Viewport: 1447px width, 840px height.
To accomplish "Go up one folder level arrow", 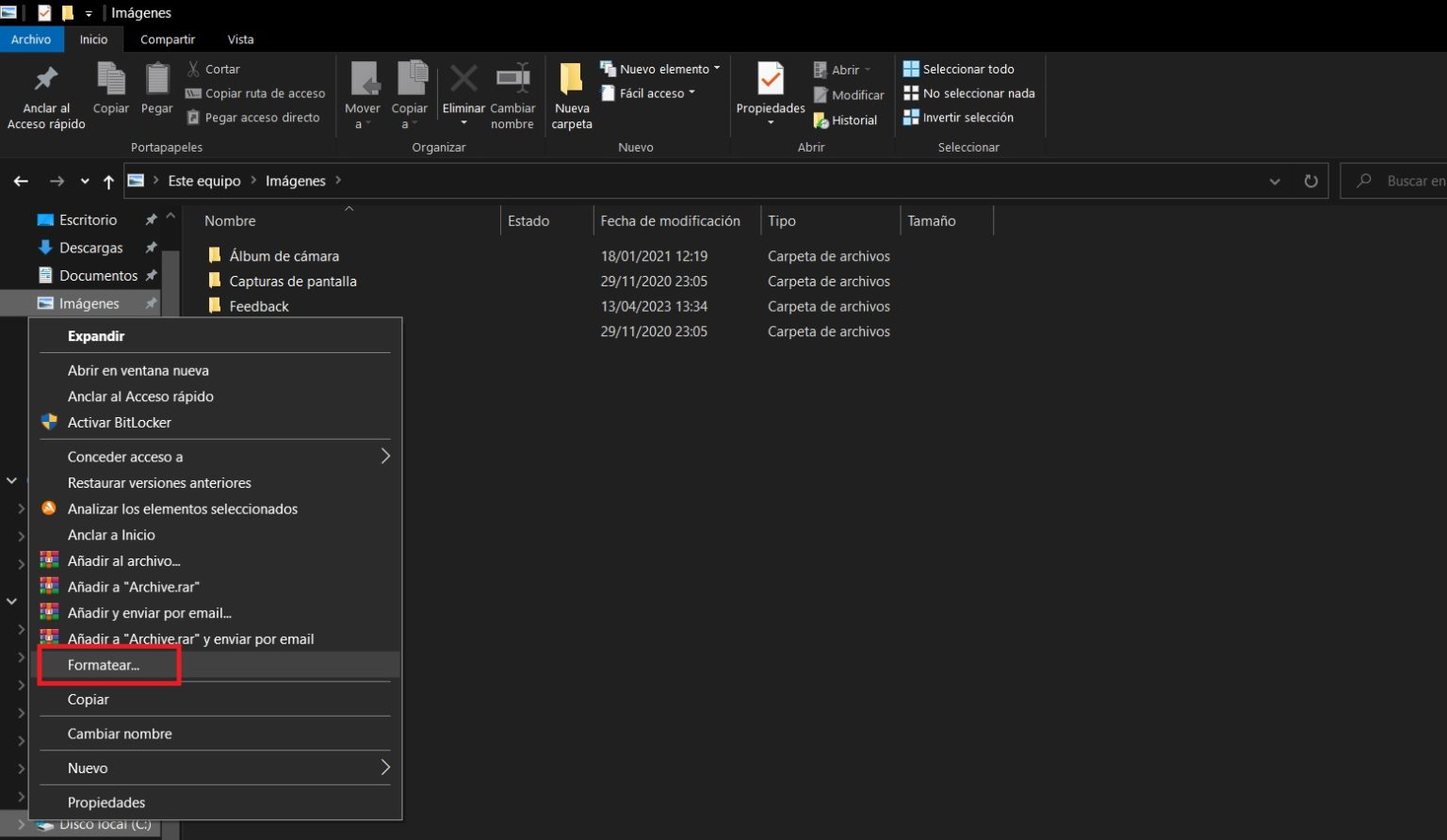I will tap(108, 181).
